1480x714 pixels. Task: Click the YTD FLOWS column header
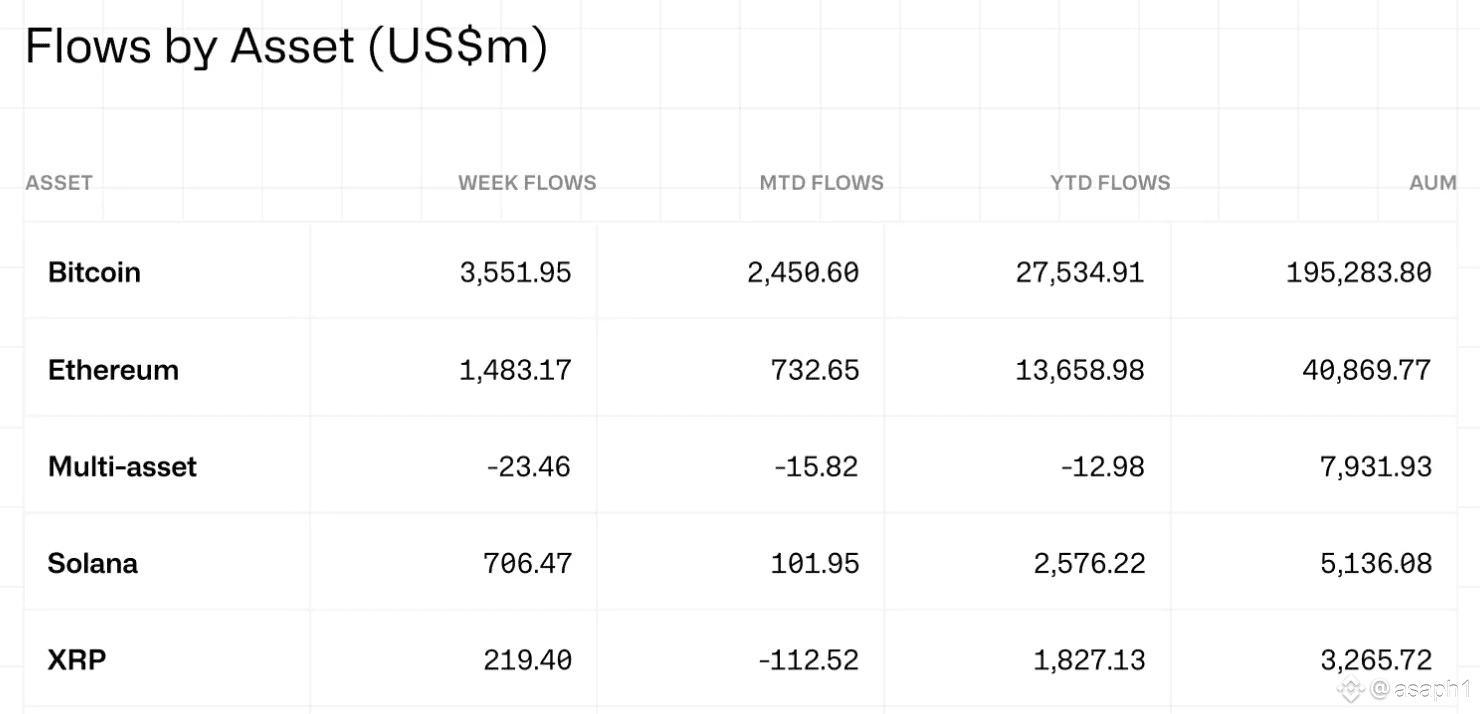pyautogui.click(x=1110, y=183)
